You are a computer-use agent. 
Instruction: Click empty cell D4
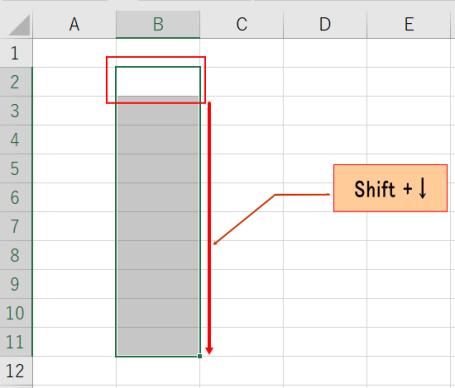click(x=325, y=140)
